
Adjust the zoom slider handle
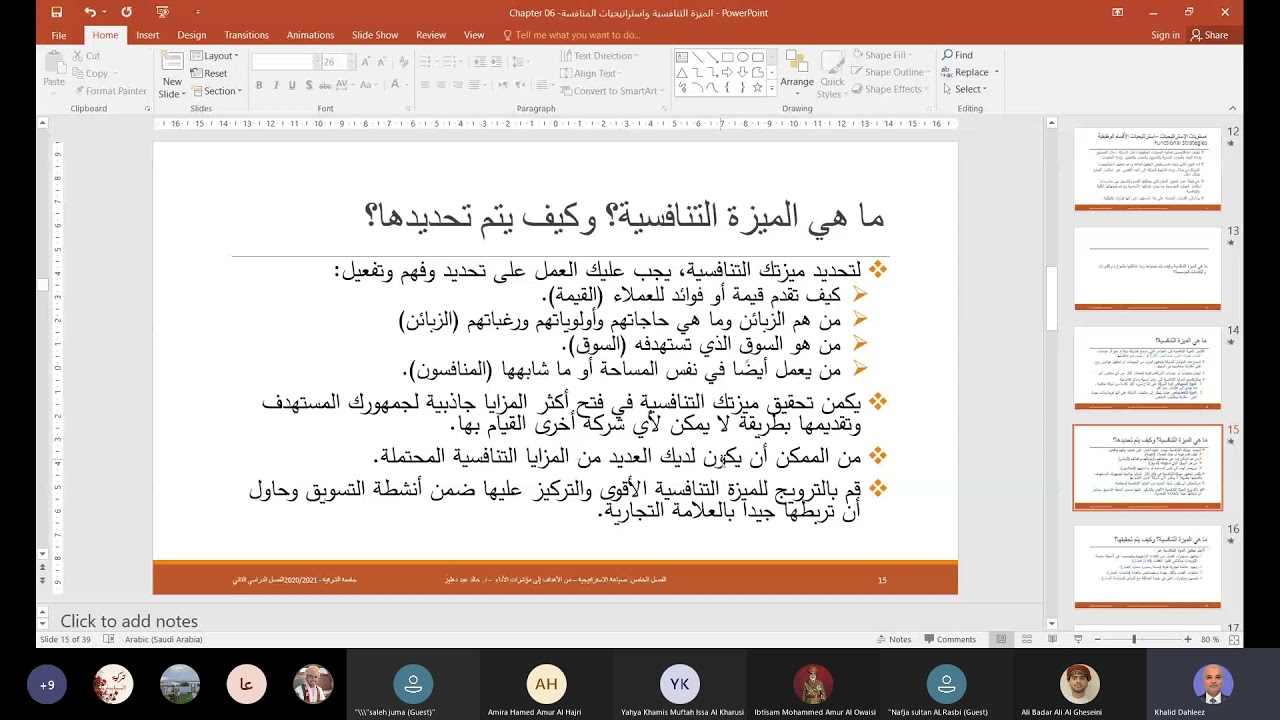[x=1134, y=639]
